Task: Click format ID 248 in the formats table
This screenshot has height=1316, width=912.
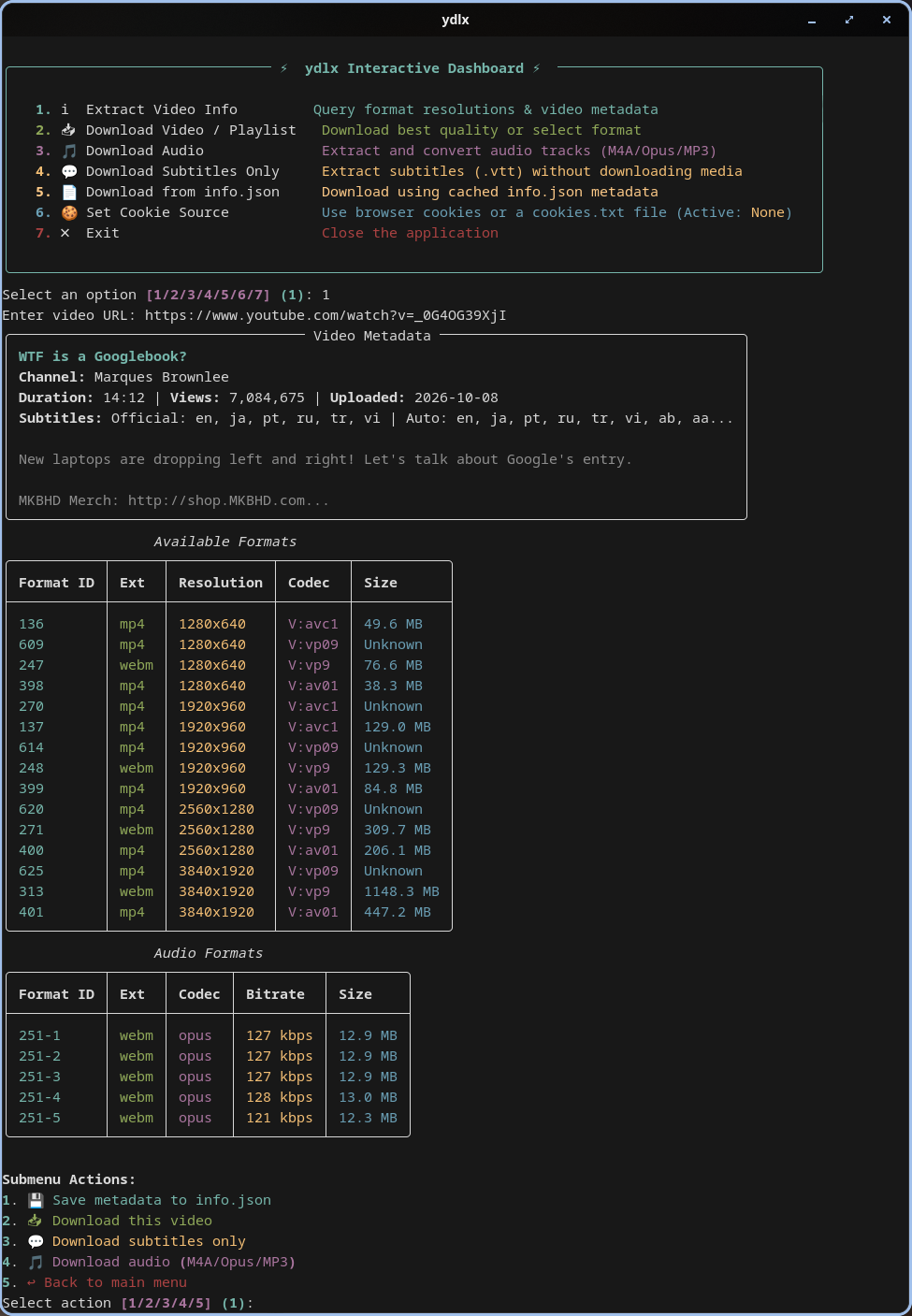Action: click(31, 768)
